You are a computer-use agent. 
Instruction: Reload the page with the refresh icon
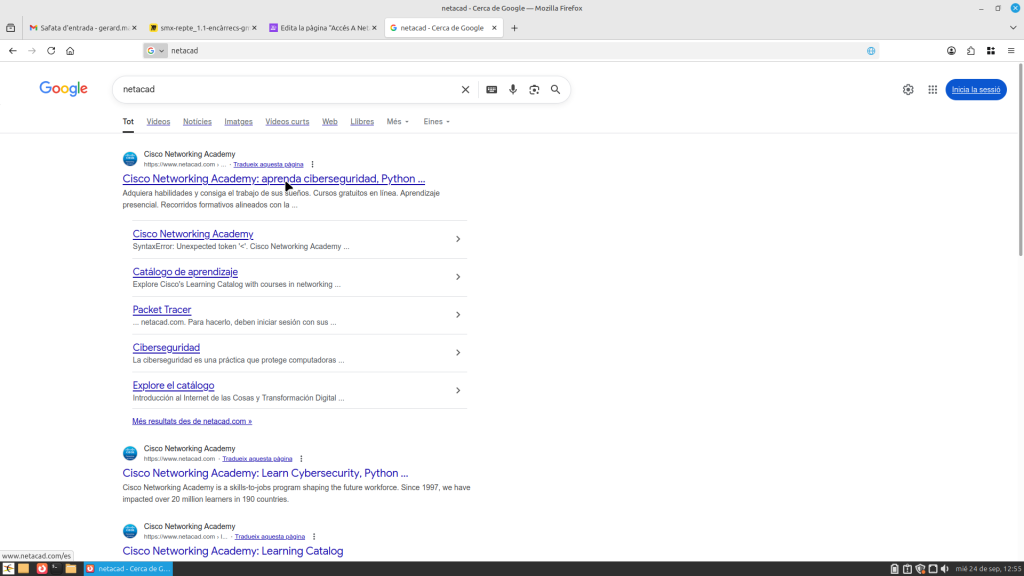point(51,51)
